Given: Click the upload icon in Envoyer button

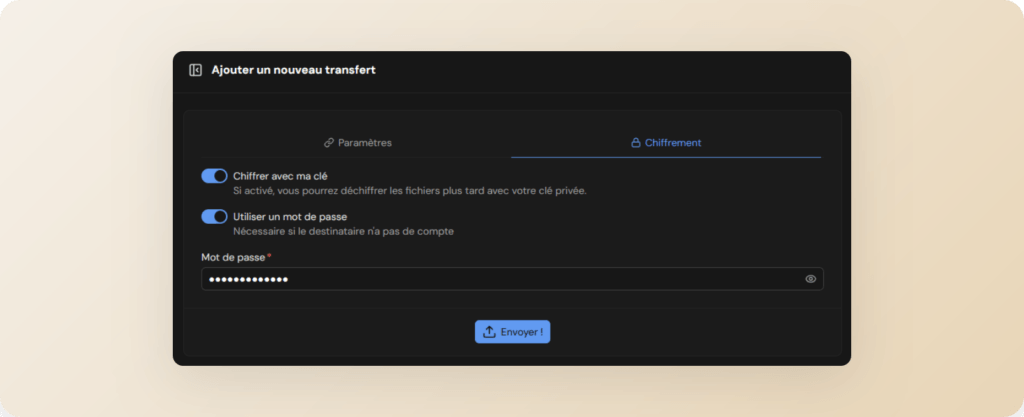Looking at the screenshot, I should [489, 332].
